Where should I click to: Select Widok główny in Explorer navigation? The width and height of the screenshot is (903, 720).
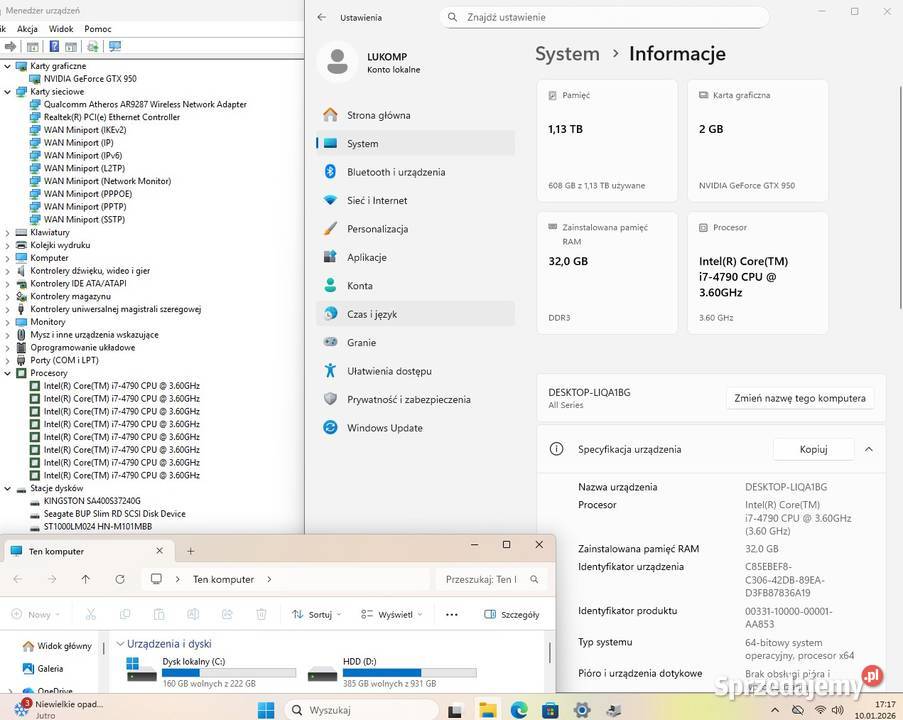click(57, 646)
